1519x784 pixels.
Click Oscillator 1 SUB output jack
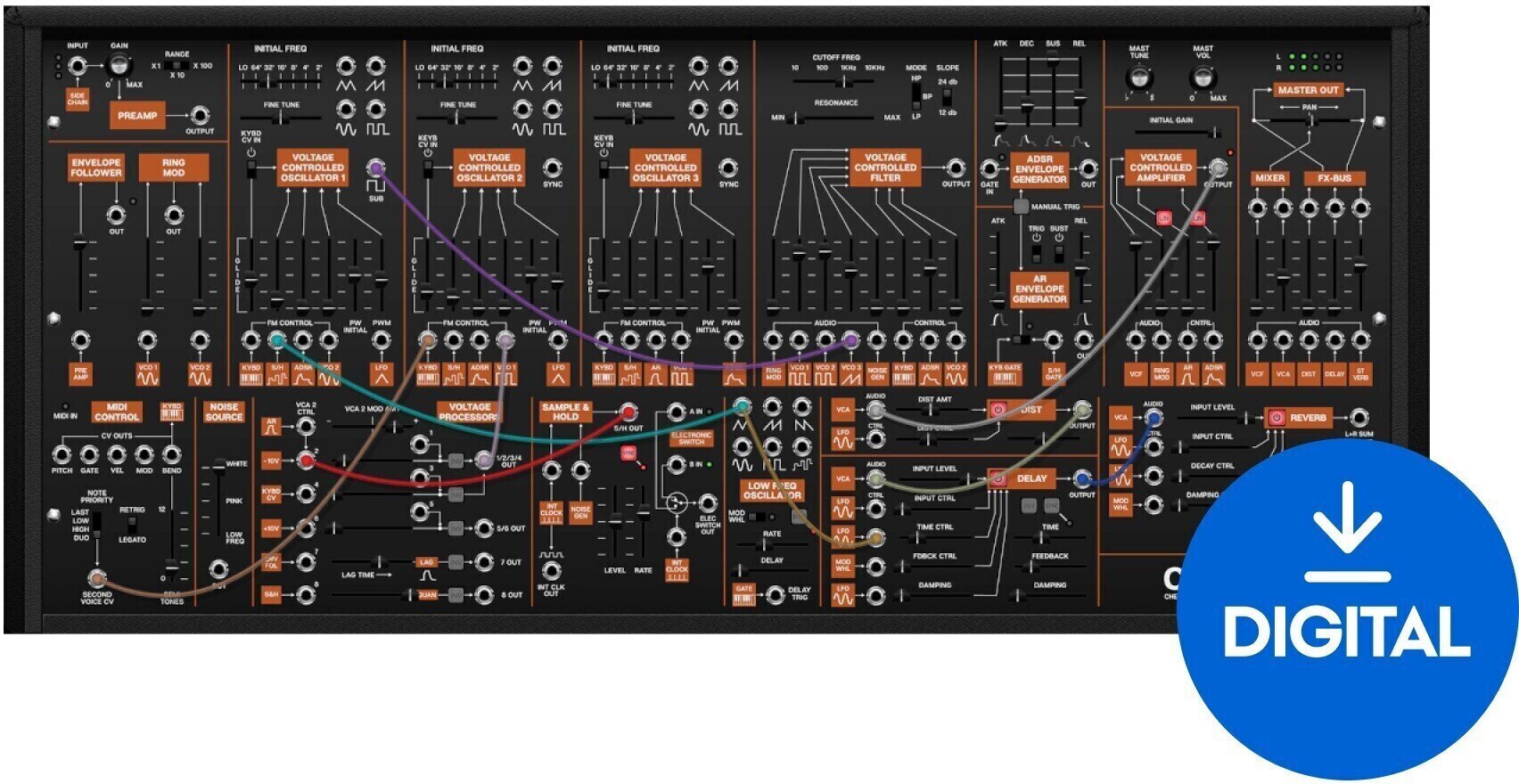click(x=376, y=167)
